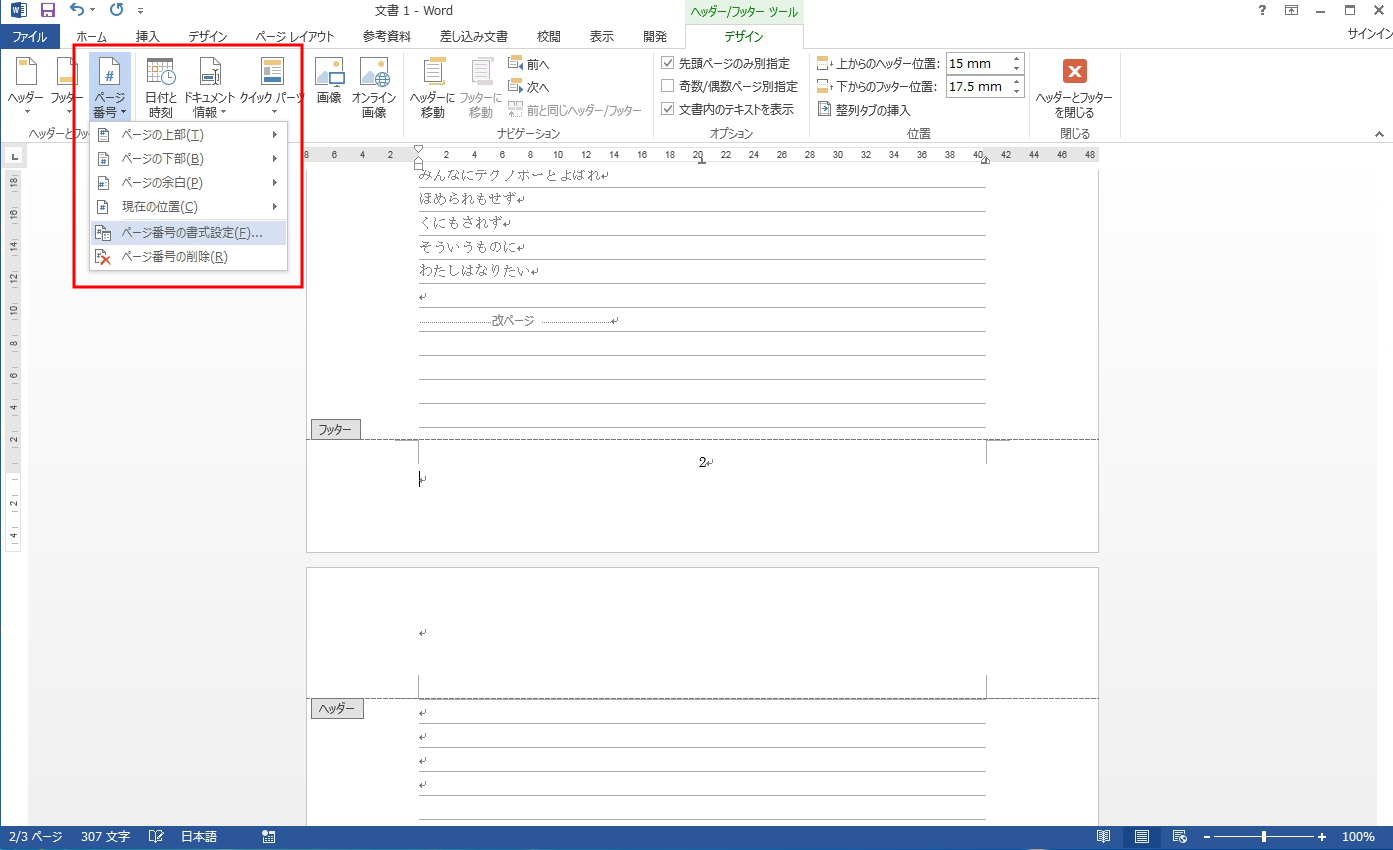Switch to the 挿入 tab
1393x850 pixels.
(148, 37)
